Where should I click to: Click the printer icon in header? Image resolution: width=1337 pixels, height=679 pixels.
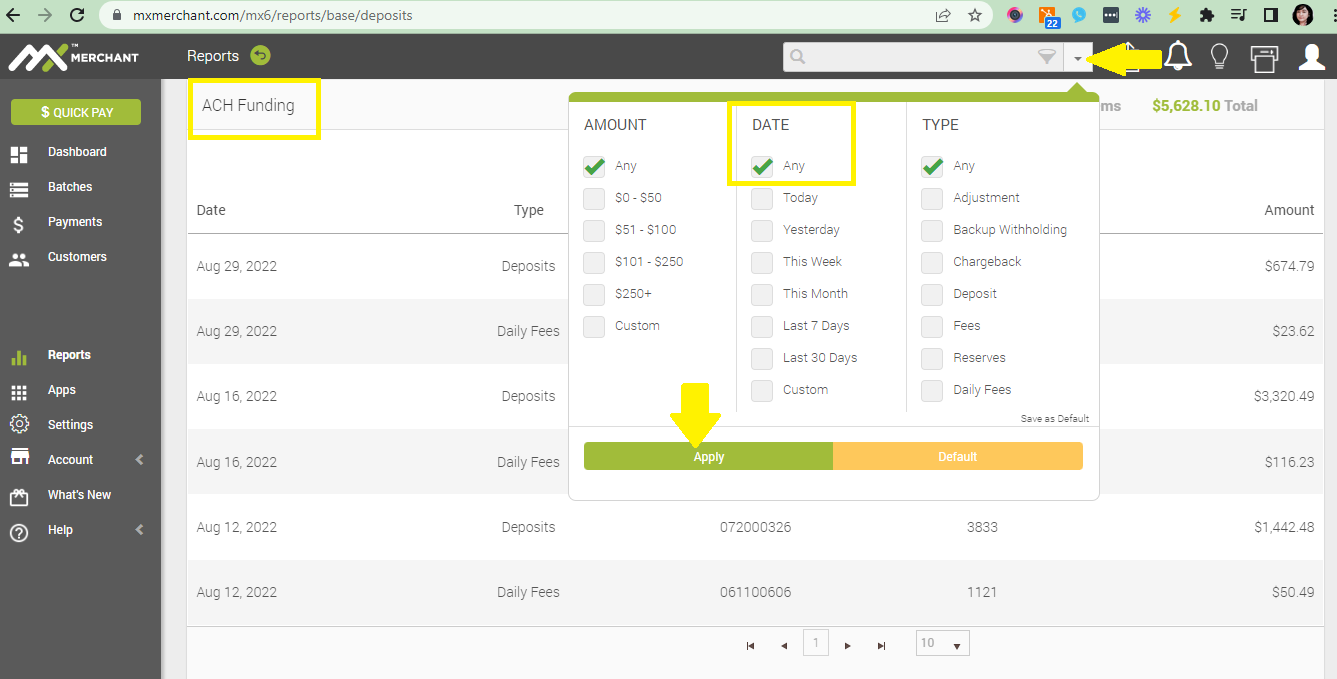tap(1264, 58)
